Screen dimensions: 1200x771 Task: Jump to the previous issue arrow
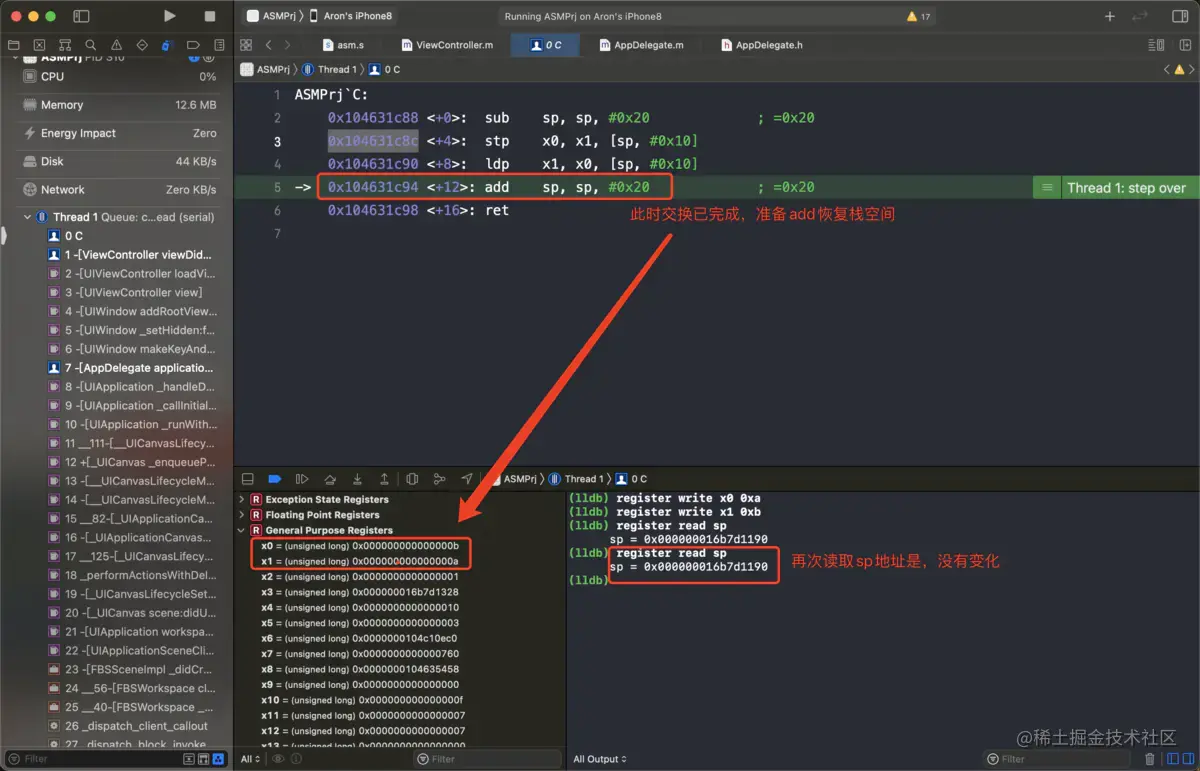point(1167,70)
